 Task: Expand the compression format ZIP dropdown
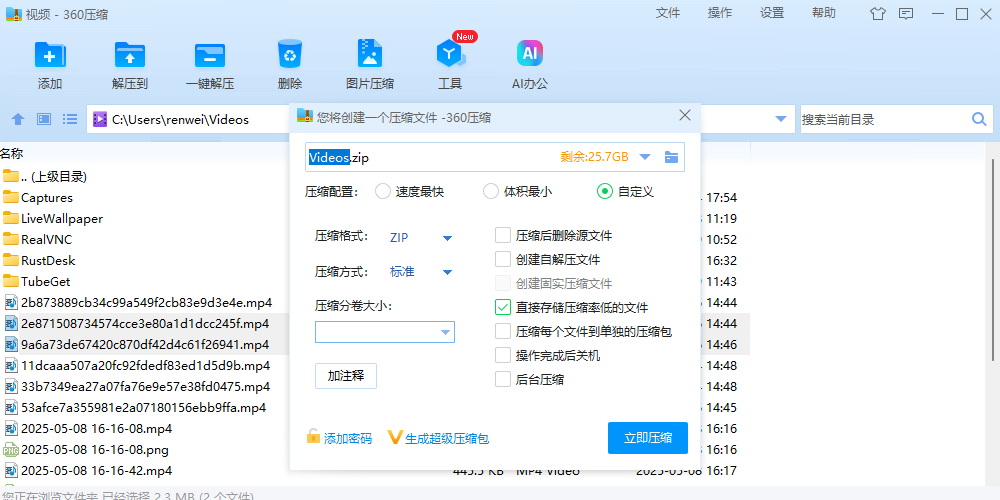click(447, 238)
